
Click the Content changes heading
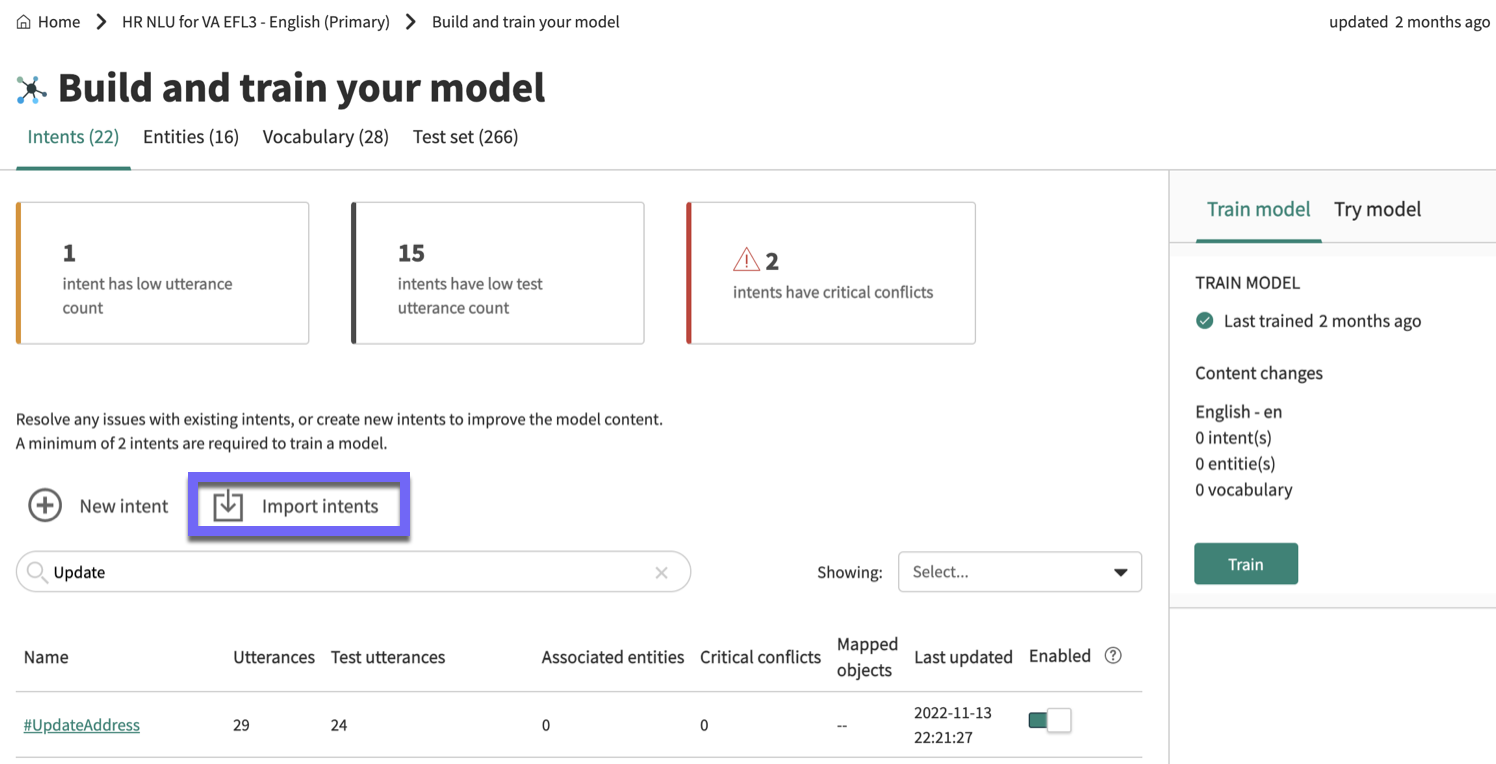point(1259,373)
